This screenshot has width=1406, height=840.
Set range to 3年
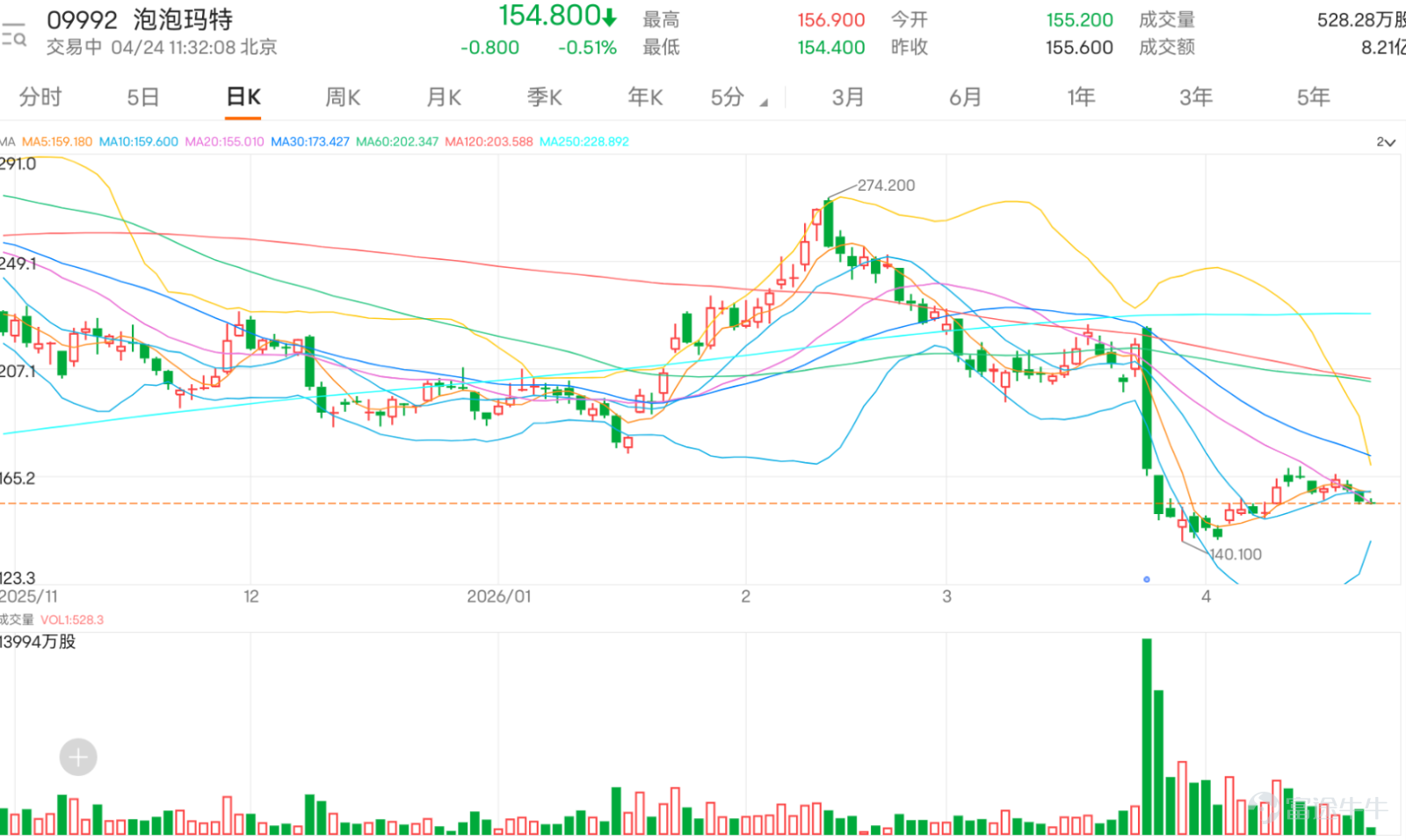(1196, 97)
